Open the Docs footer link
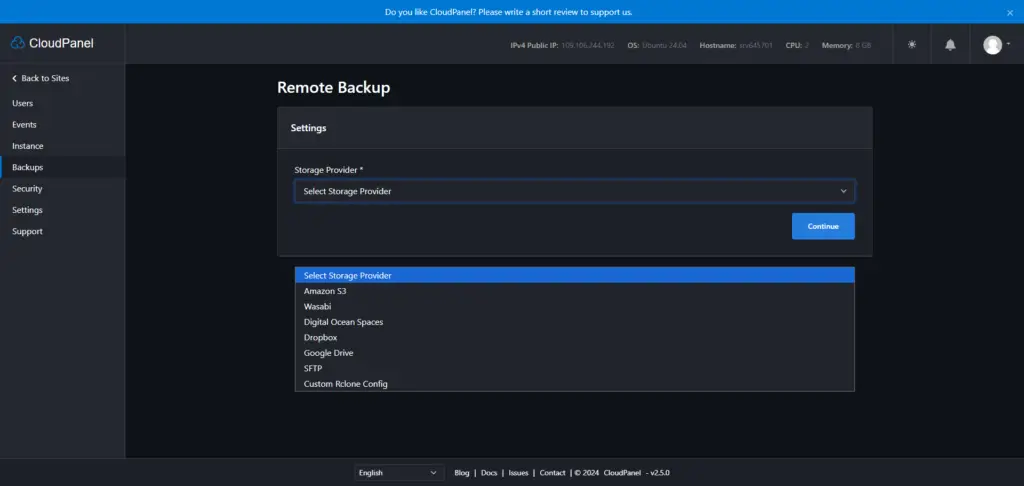This screenshot has height=486, width=1024. click(489, 473)
